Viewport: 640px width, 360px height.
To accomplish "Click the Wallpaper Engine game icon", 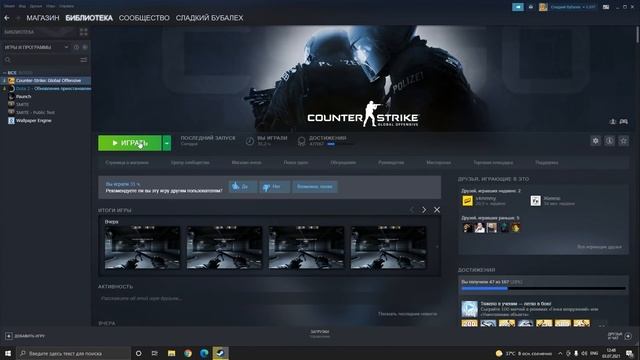I will point(11,120).
